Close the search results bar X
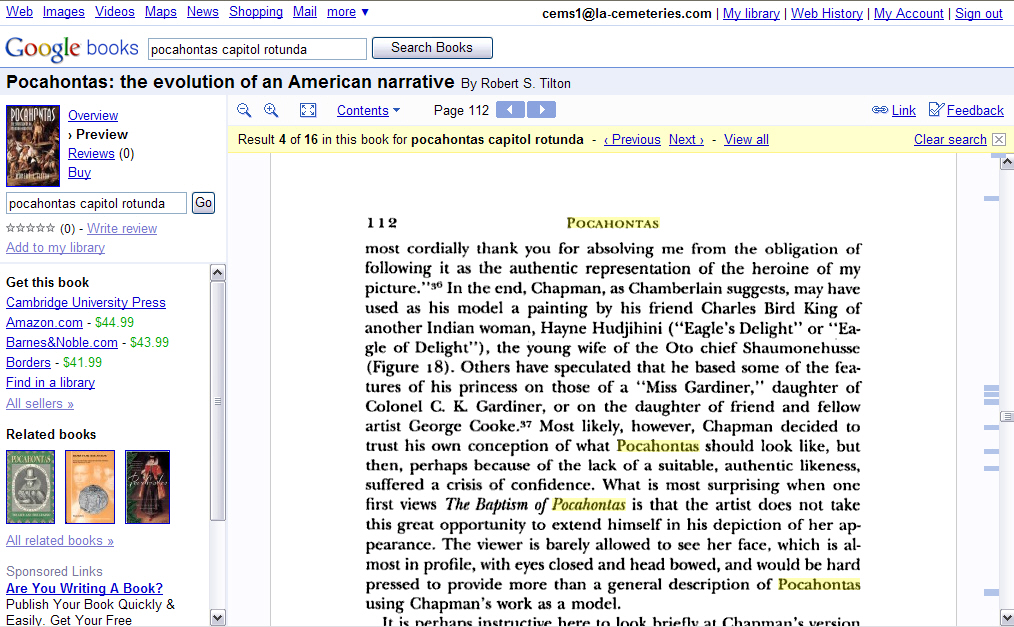 (x=999, y=140)
